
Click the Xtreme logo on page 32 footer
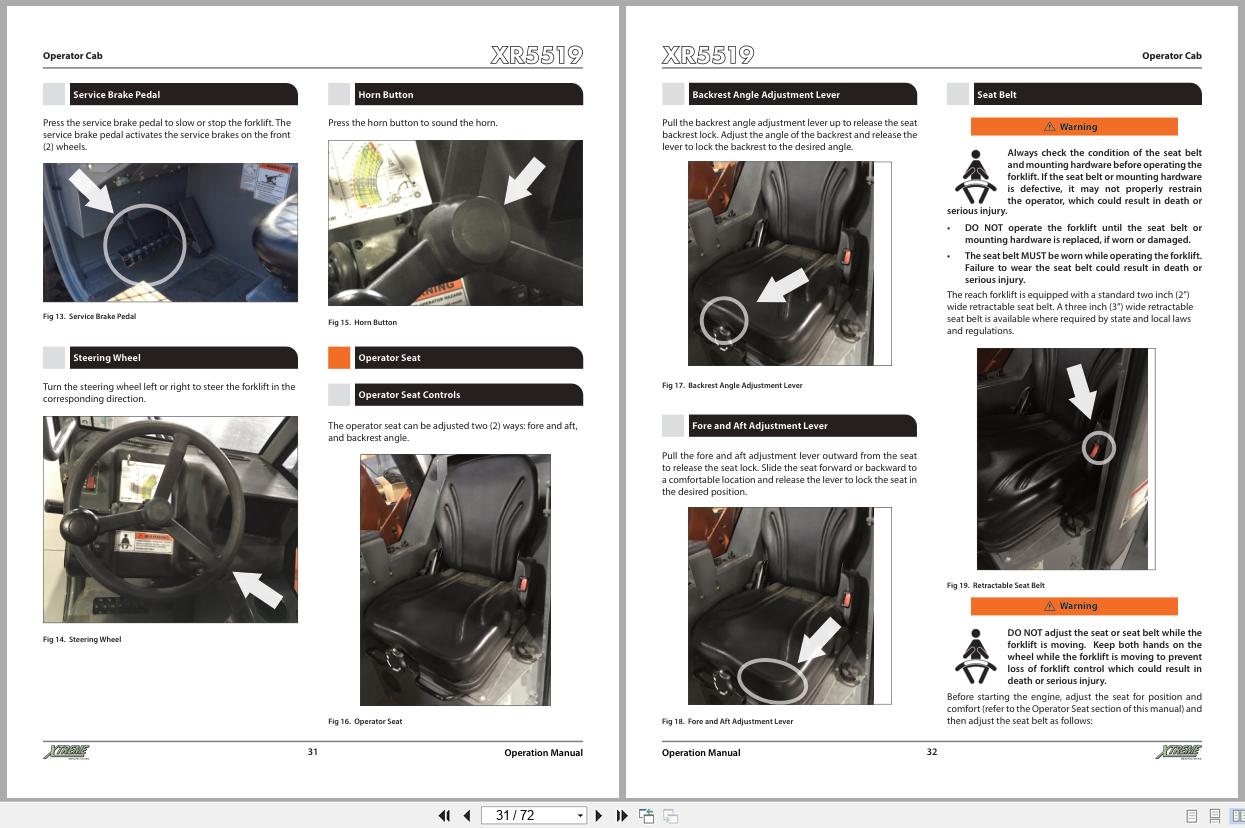click(x=1178, y=752)
